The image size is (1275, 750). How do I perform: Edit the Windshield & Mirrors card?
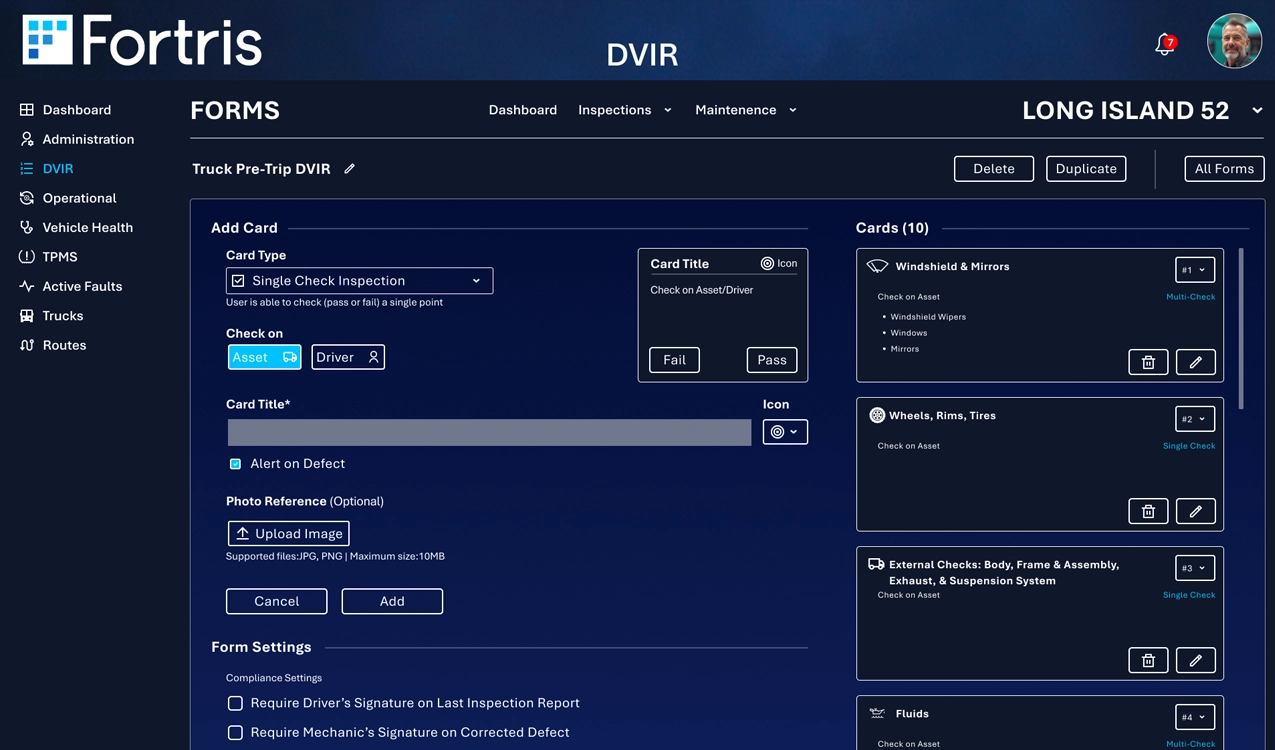coord(1195,362)
